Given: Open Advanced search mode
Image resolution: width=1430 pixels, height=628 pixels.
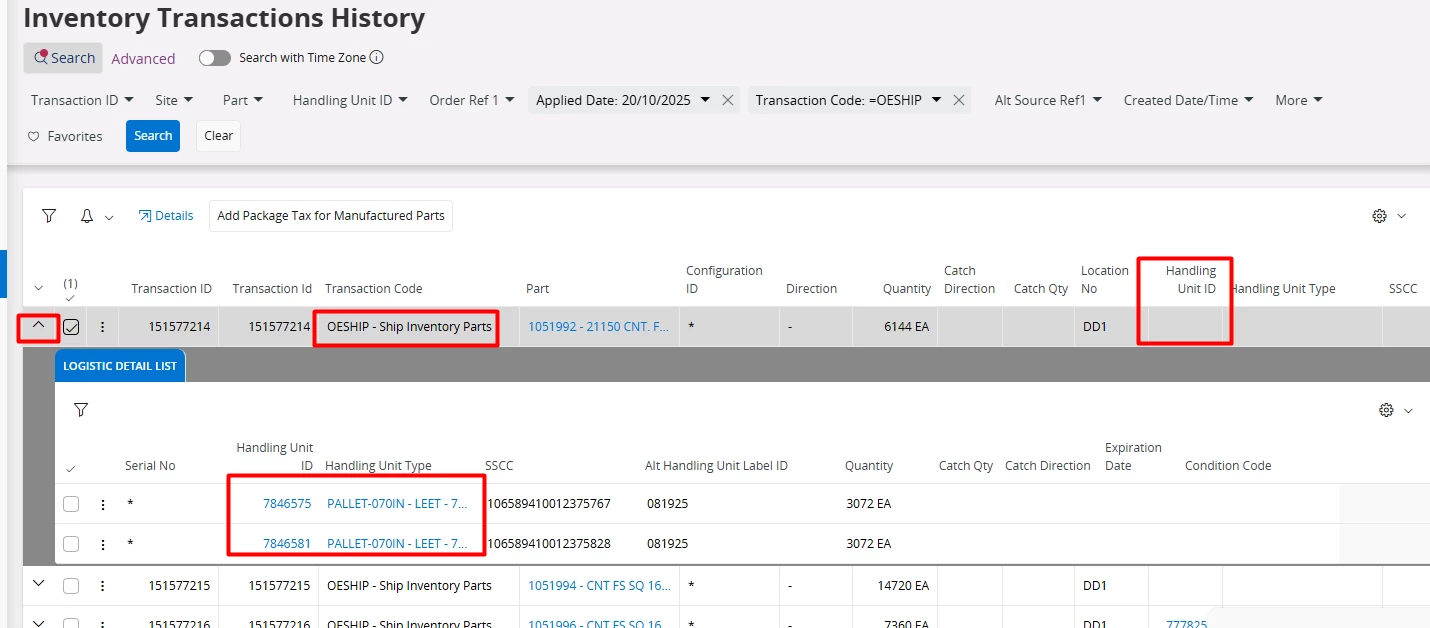Looking at the screenshot, I should pyautogui.click(x=143, y=59).
